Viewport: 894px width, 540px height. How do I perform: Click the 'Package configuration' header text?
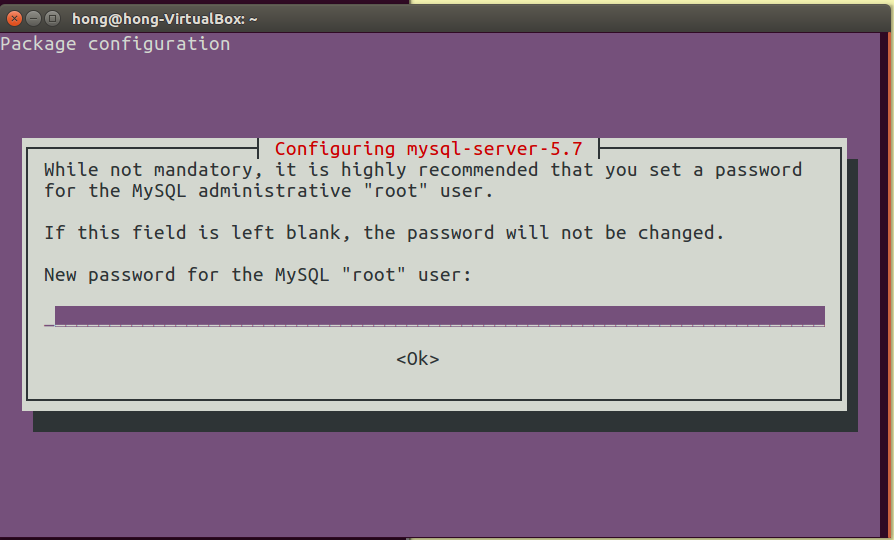tap(115, 44)
